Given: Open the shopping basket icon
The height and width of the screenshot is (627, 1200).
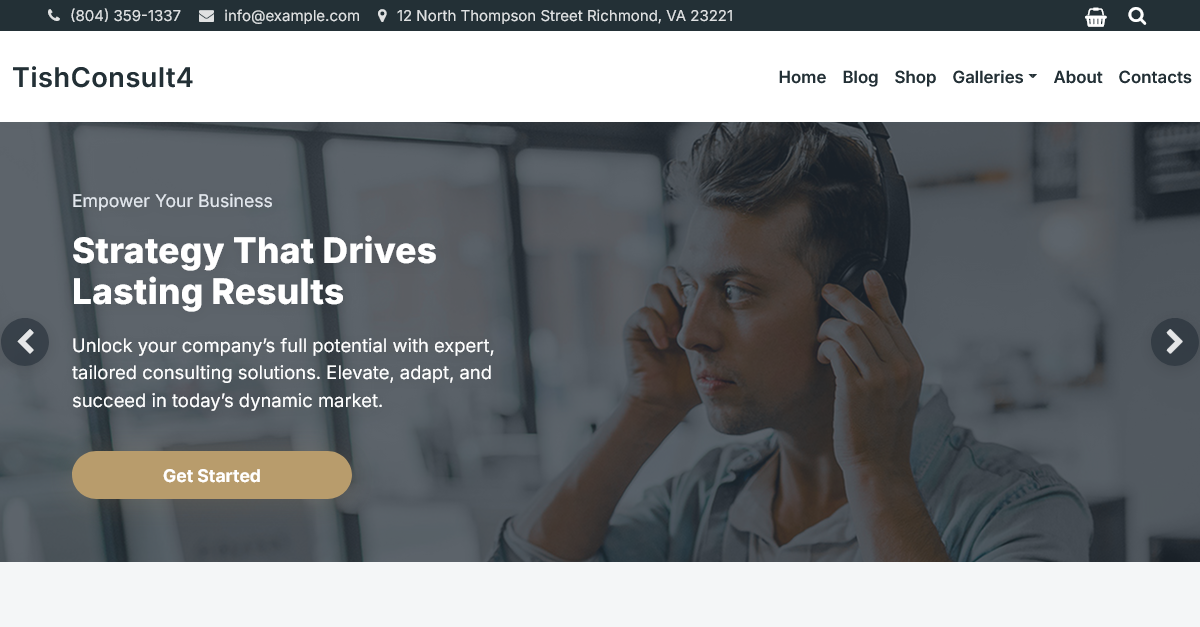Looking at the screenshot, I should click(1096, 16).
